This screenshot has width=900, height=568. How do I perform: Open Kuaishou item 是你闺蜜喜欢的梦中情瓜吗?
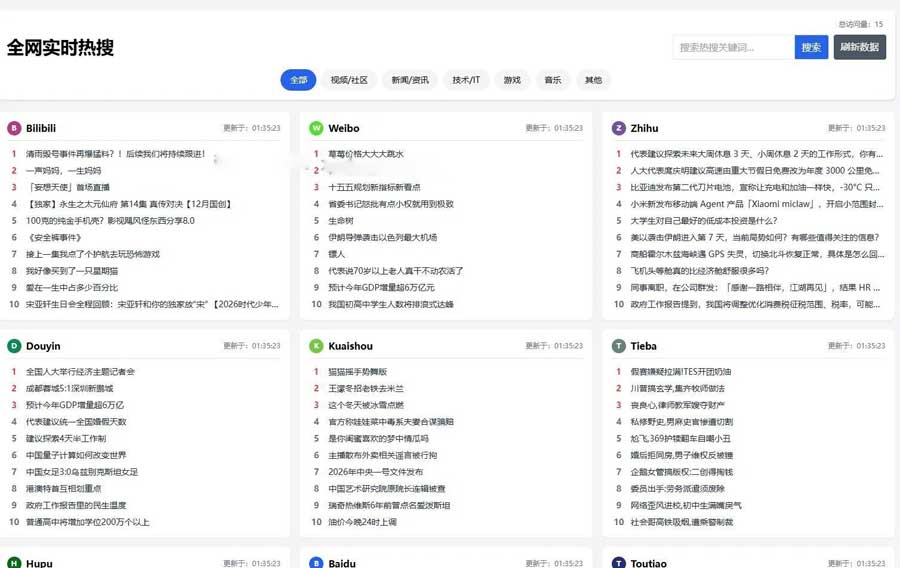(x=378, y=438)
